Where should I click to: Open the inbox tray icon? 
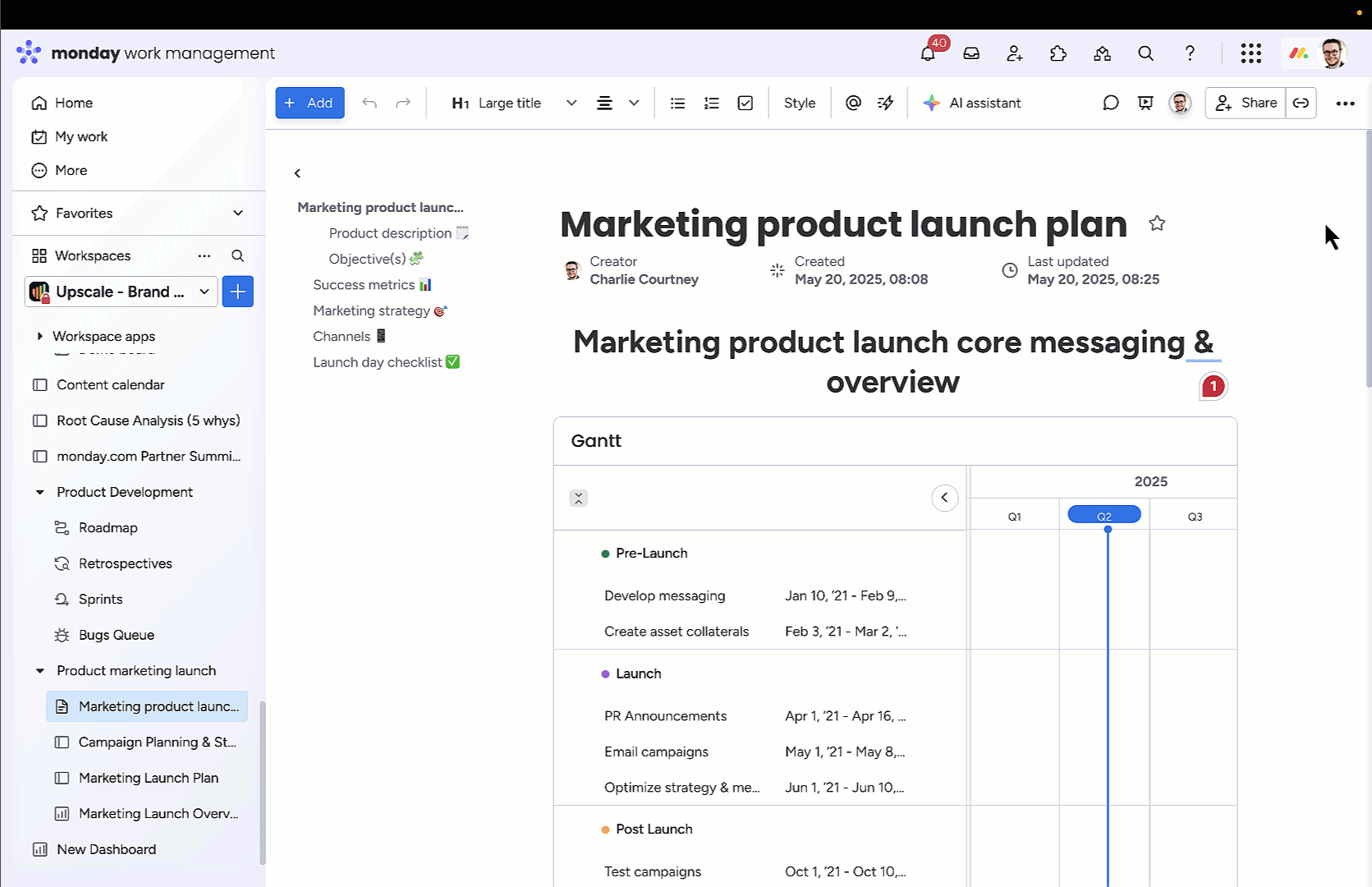click(x=971, y=53)
